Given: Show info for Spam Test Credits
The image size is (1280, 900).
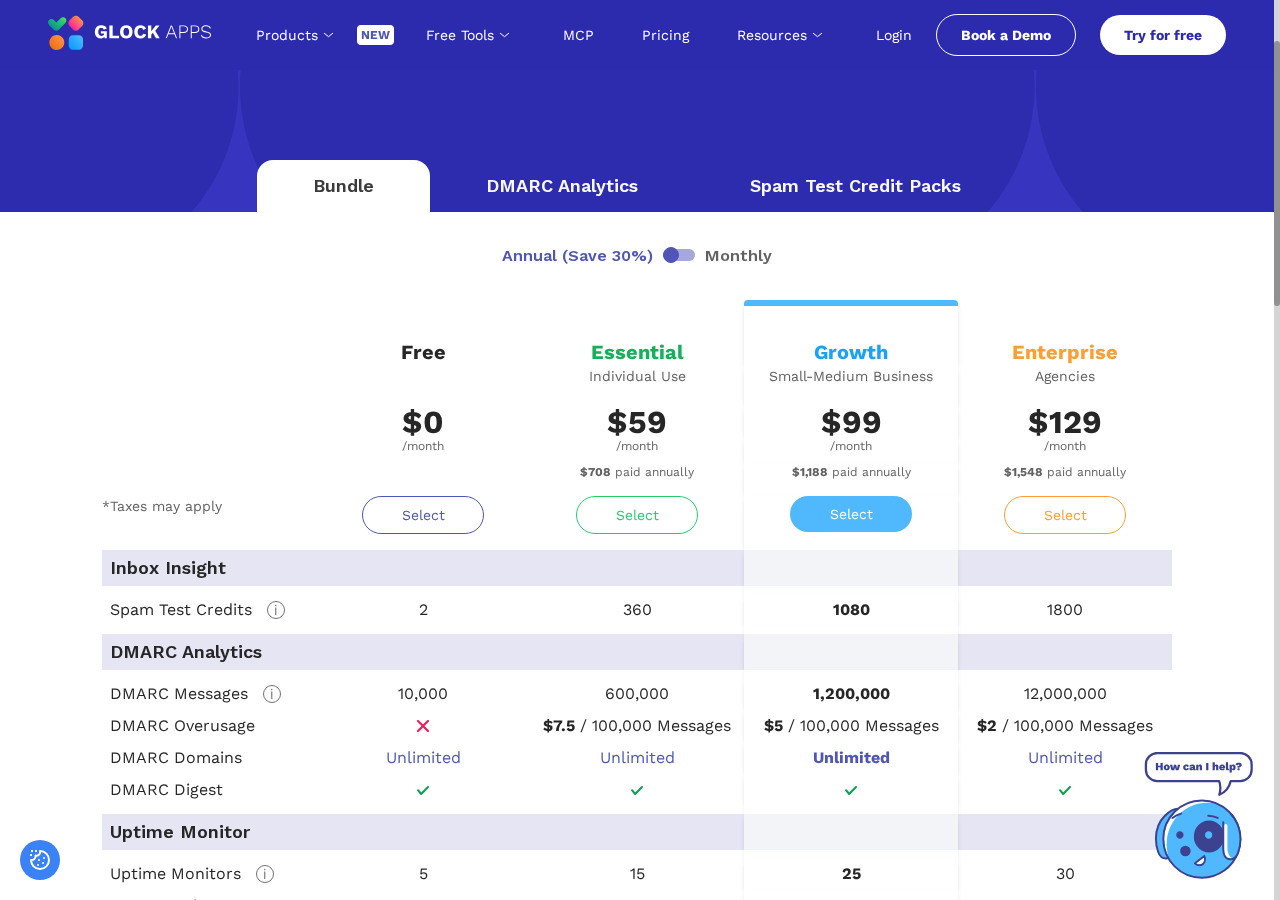Looking at the screenshot, I should [x=276, y=610].
